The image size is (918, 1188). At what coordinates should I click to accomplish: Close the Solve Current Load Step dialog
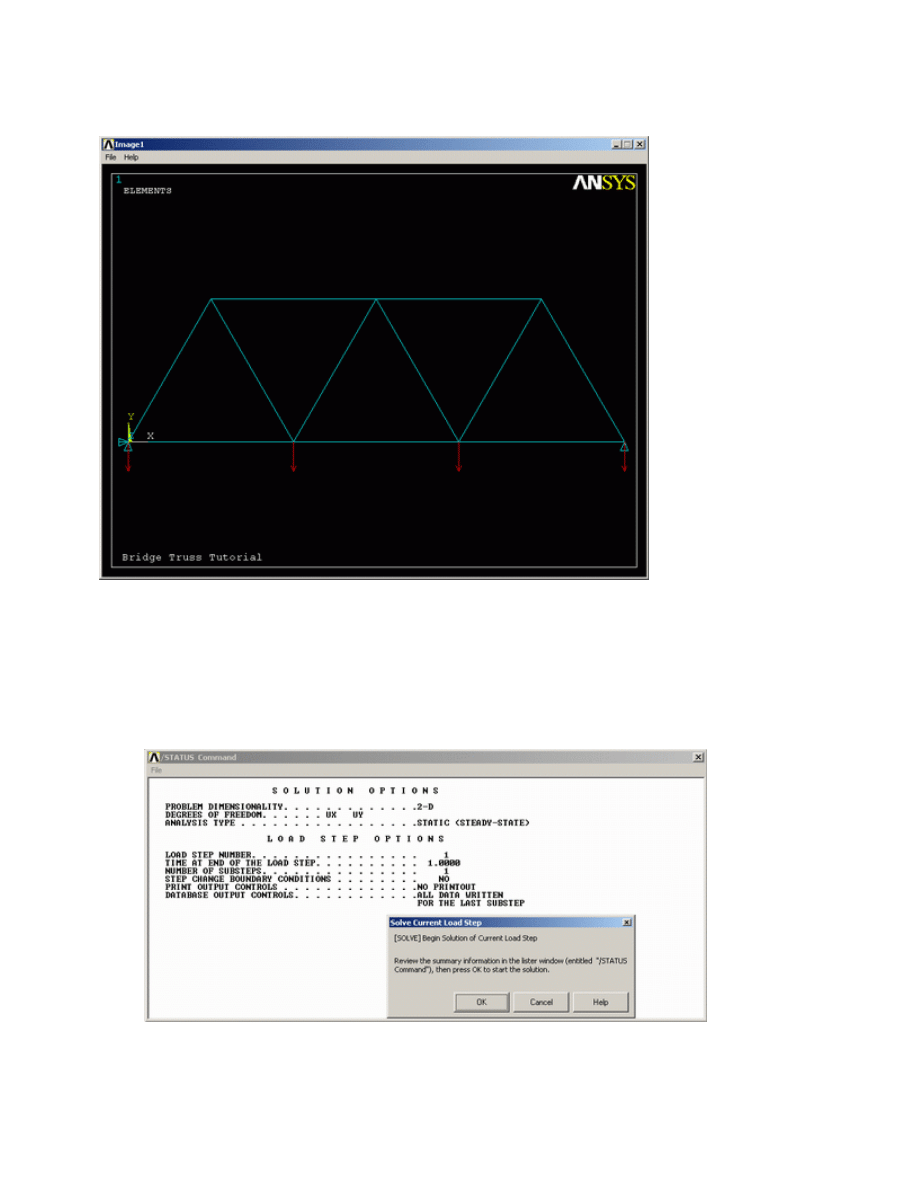(626, 922)
